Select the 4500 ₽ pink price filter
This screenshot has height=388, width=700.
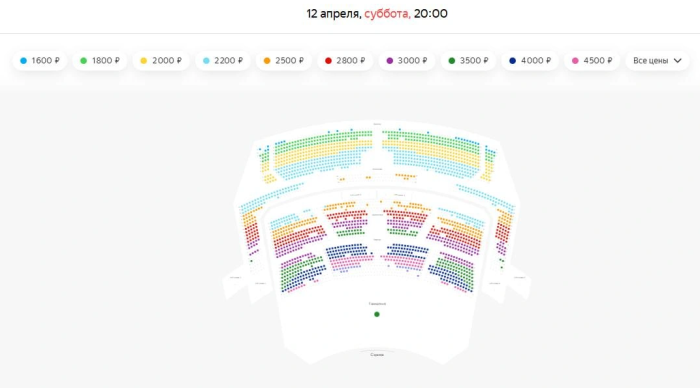[x=592, y=61]
